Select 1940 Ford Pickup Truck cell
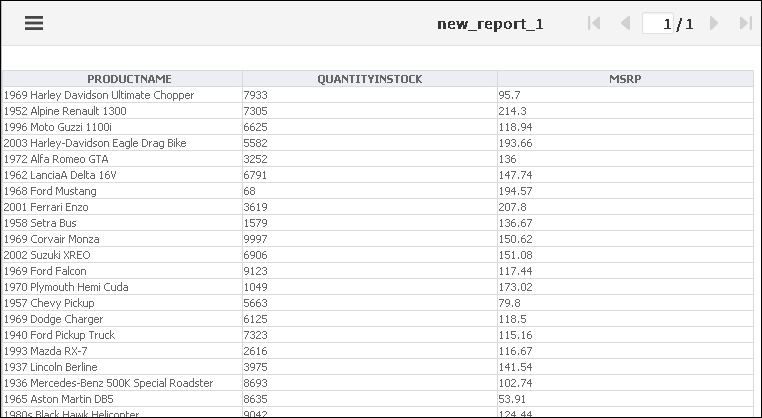 pos(122,335)
